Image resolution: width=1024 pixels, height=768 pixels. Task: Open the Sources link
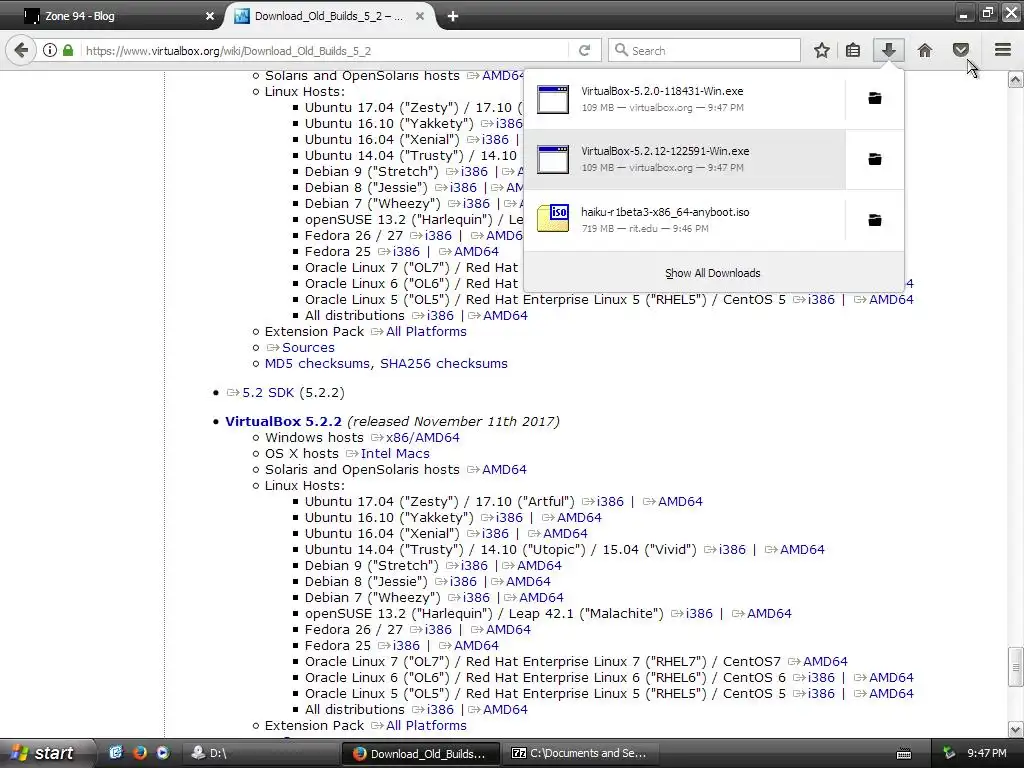click(x=308, y=348)
